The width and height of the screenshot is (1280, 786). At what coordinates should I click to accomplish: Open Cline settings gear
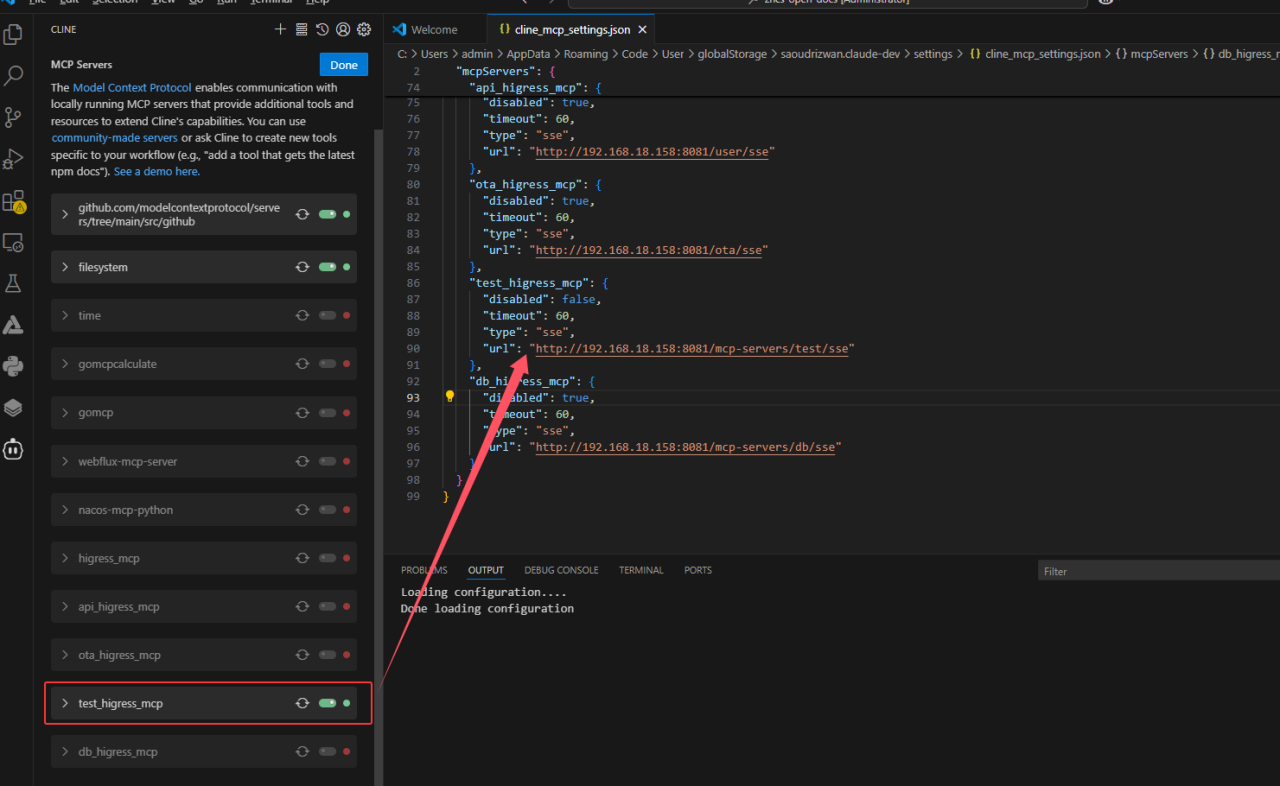(x=364, y=30)
